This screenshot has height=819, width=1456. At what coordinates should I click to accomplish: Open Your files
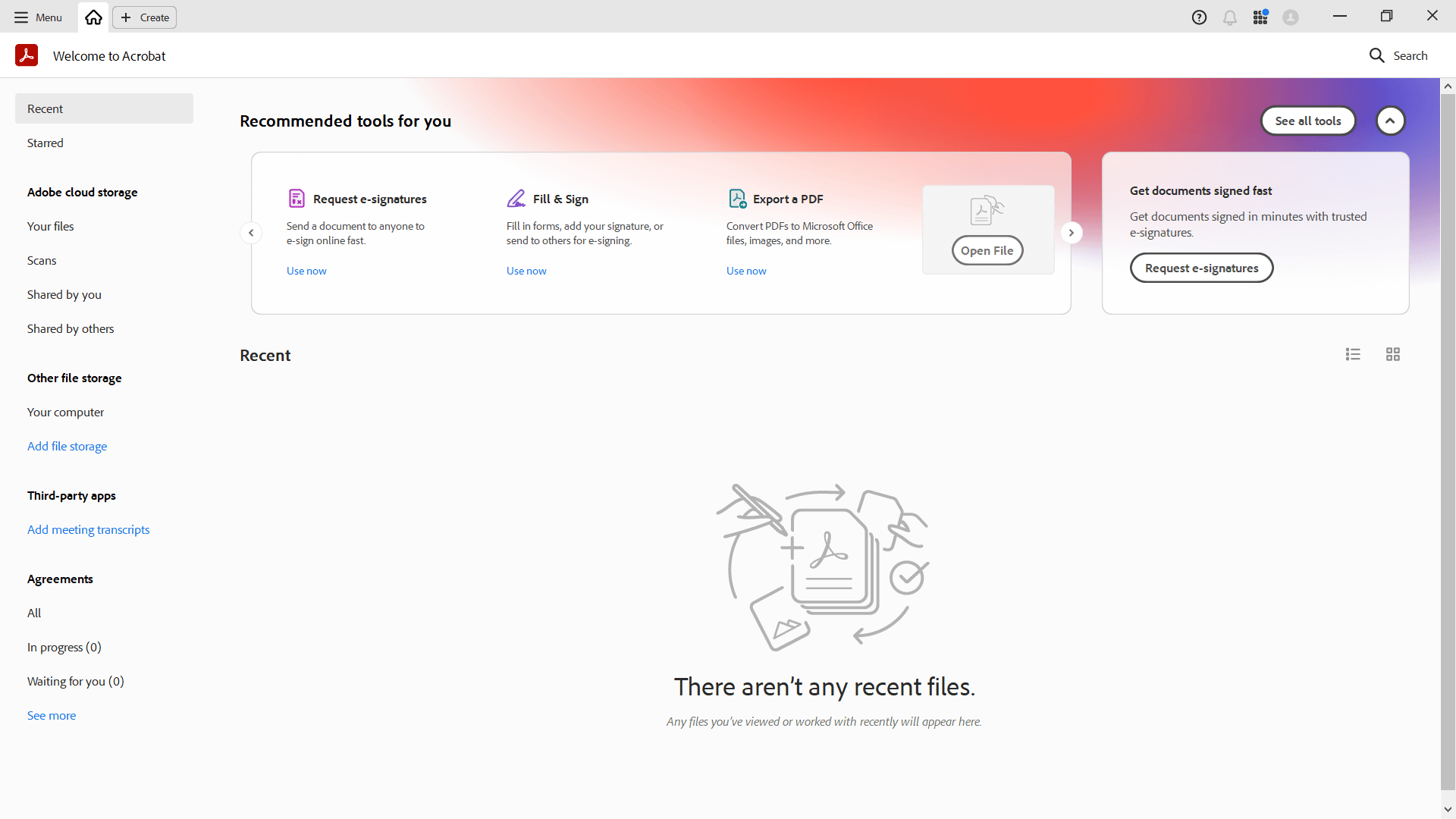click(x=104, y=226)
